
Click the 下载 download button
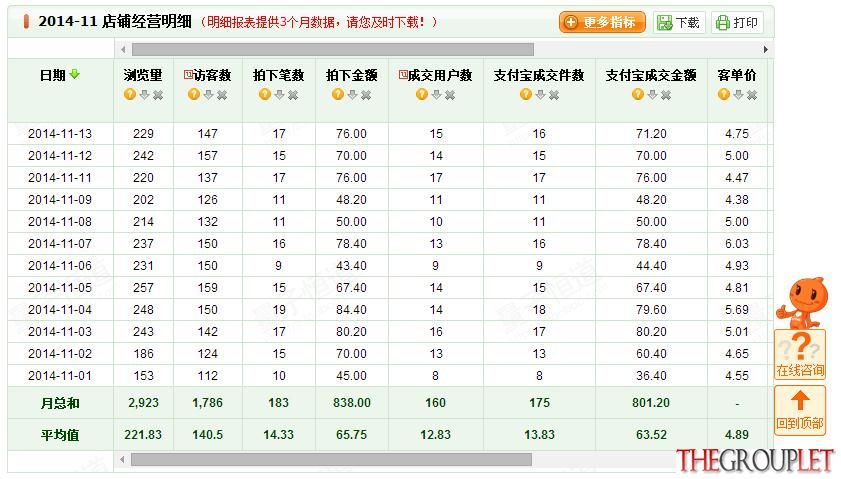tap(678, 23)
